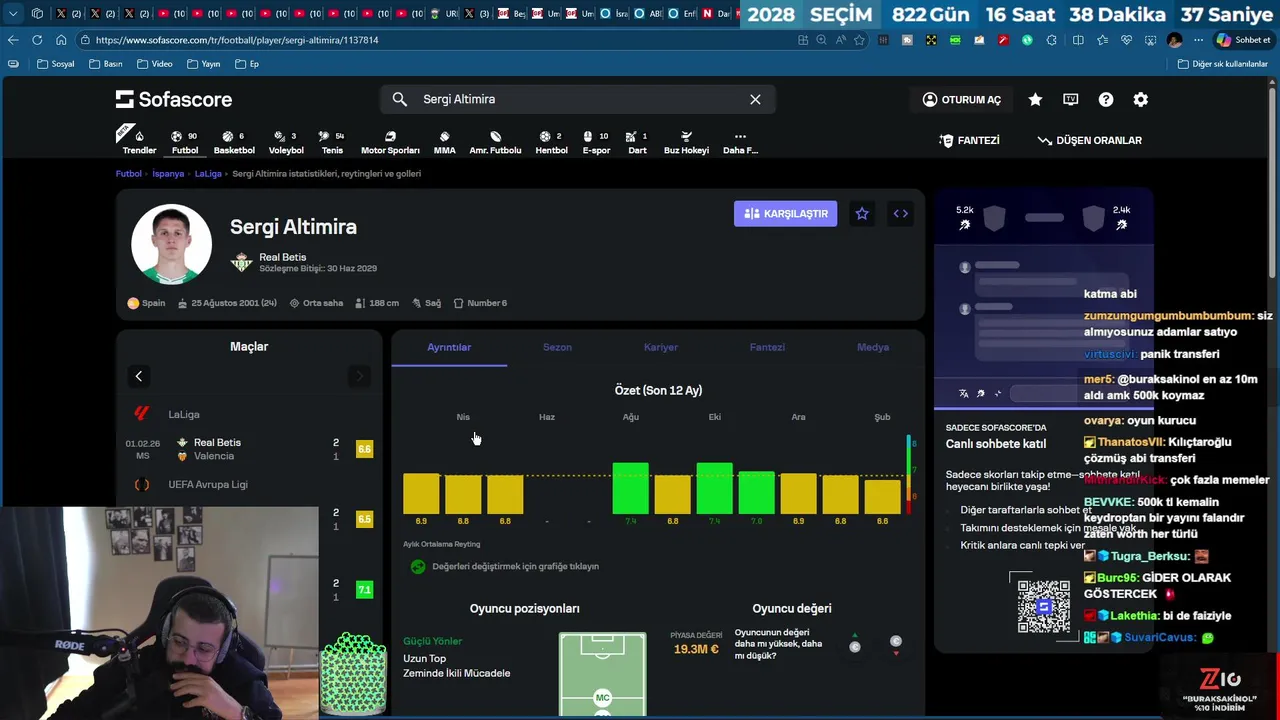
Task: Open the LaLiga league row in Maçlar
Action: coord(249,414)
